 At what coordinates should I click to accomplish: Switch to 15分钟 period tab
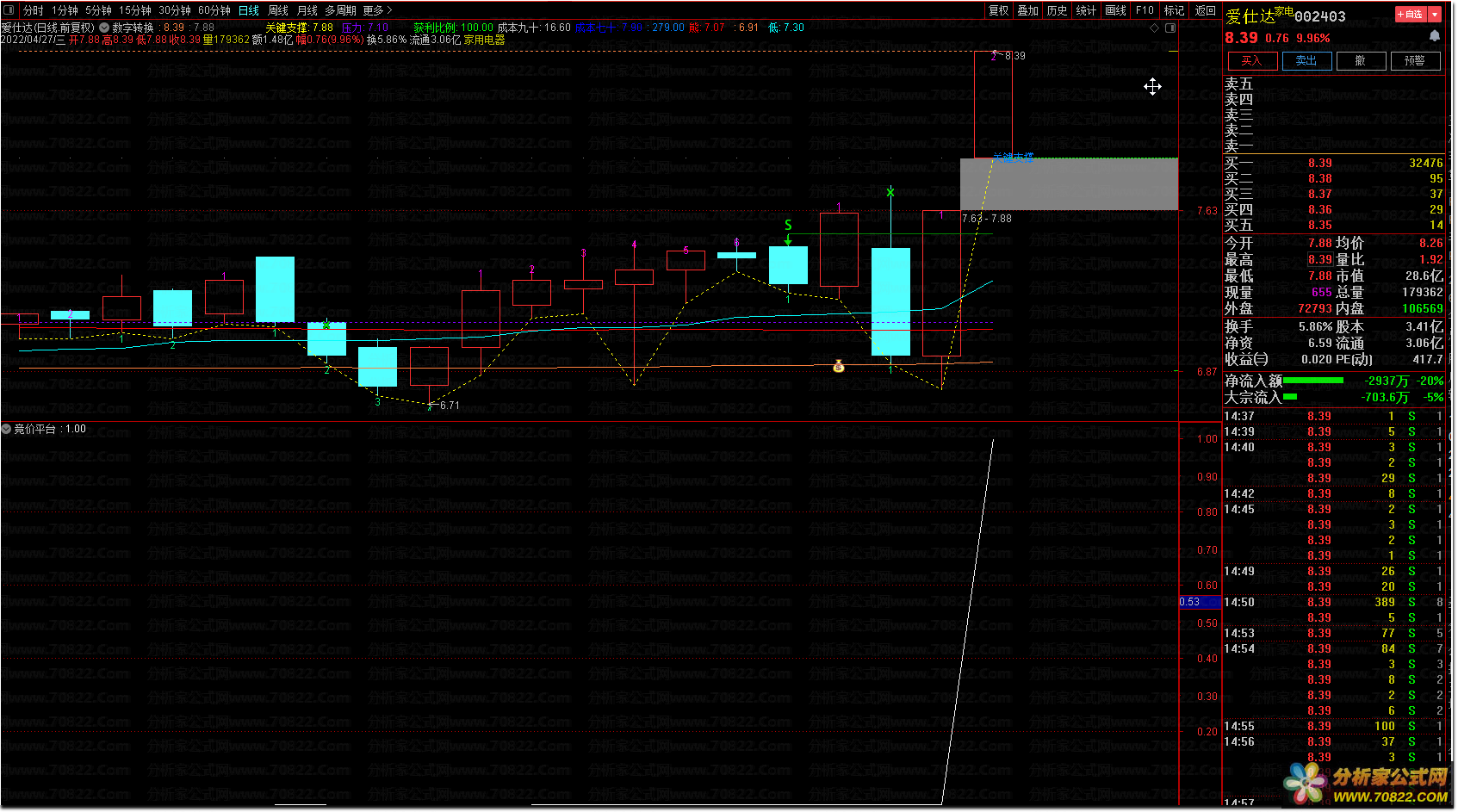(x=135, y=10)
